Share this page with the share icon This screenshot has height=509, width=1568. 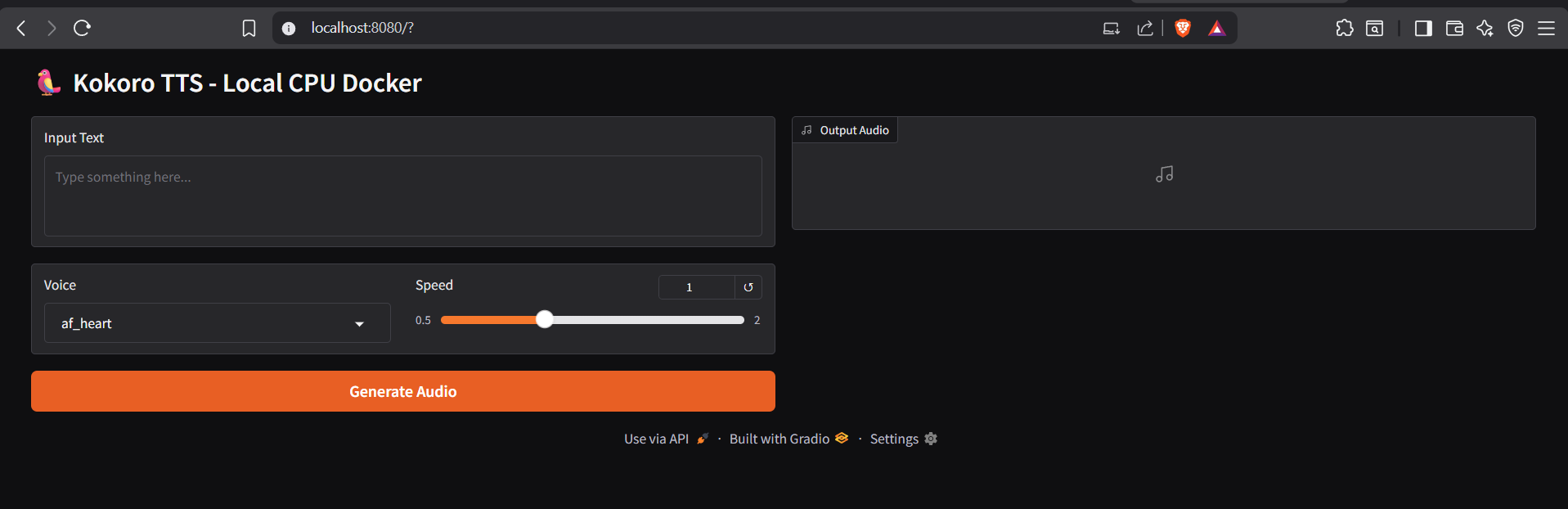(x=1145, y=29)
